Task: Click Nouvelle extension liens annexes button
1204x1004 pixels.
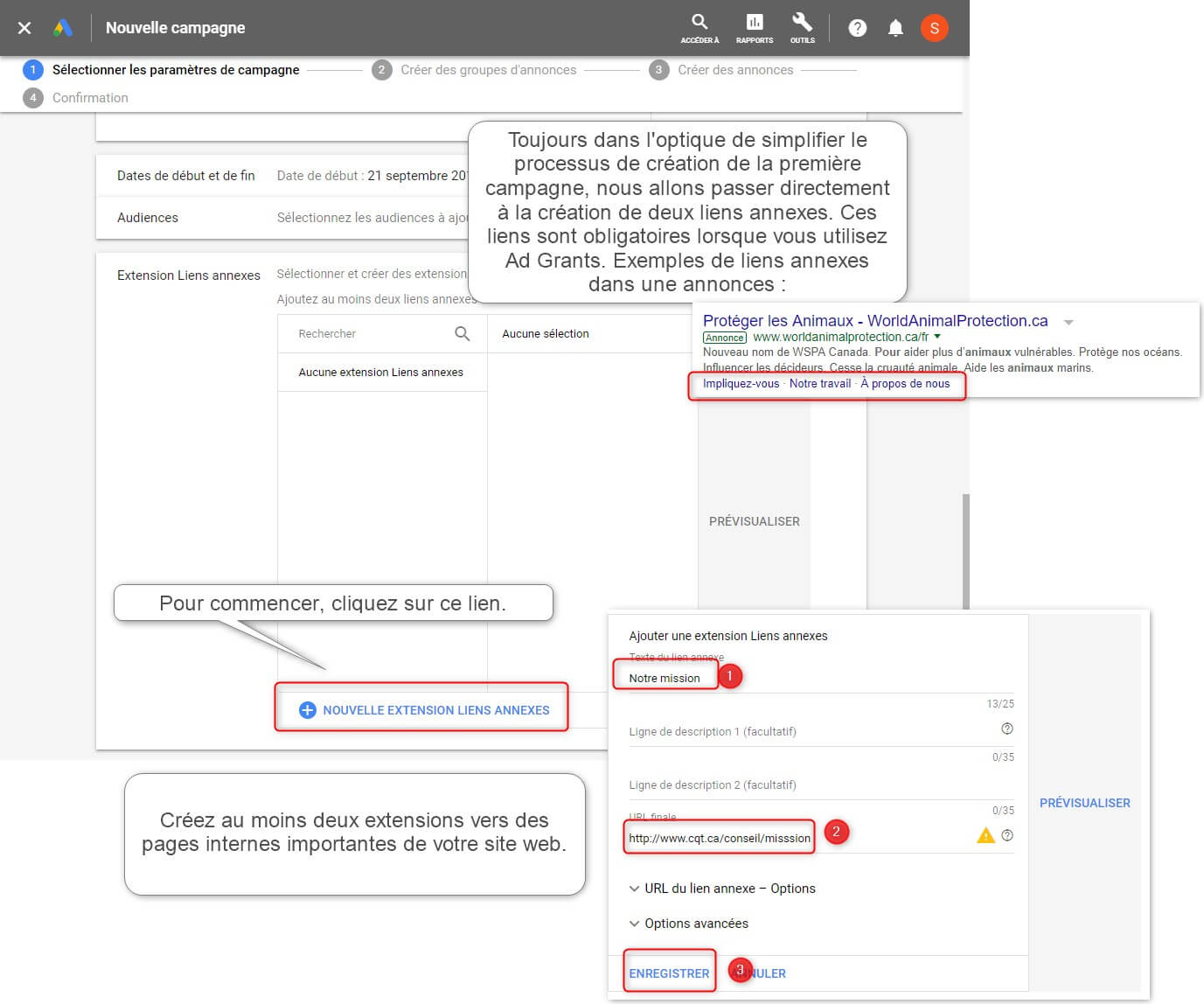Action: point(424,710)
